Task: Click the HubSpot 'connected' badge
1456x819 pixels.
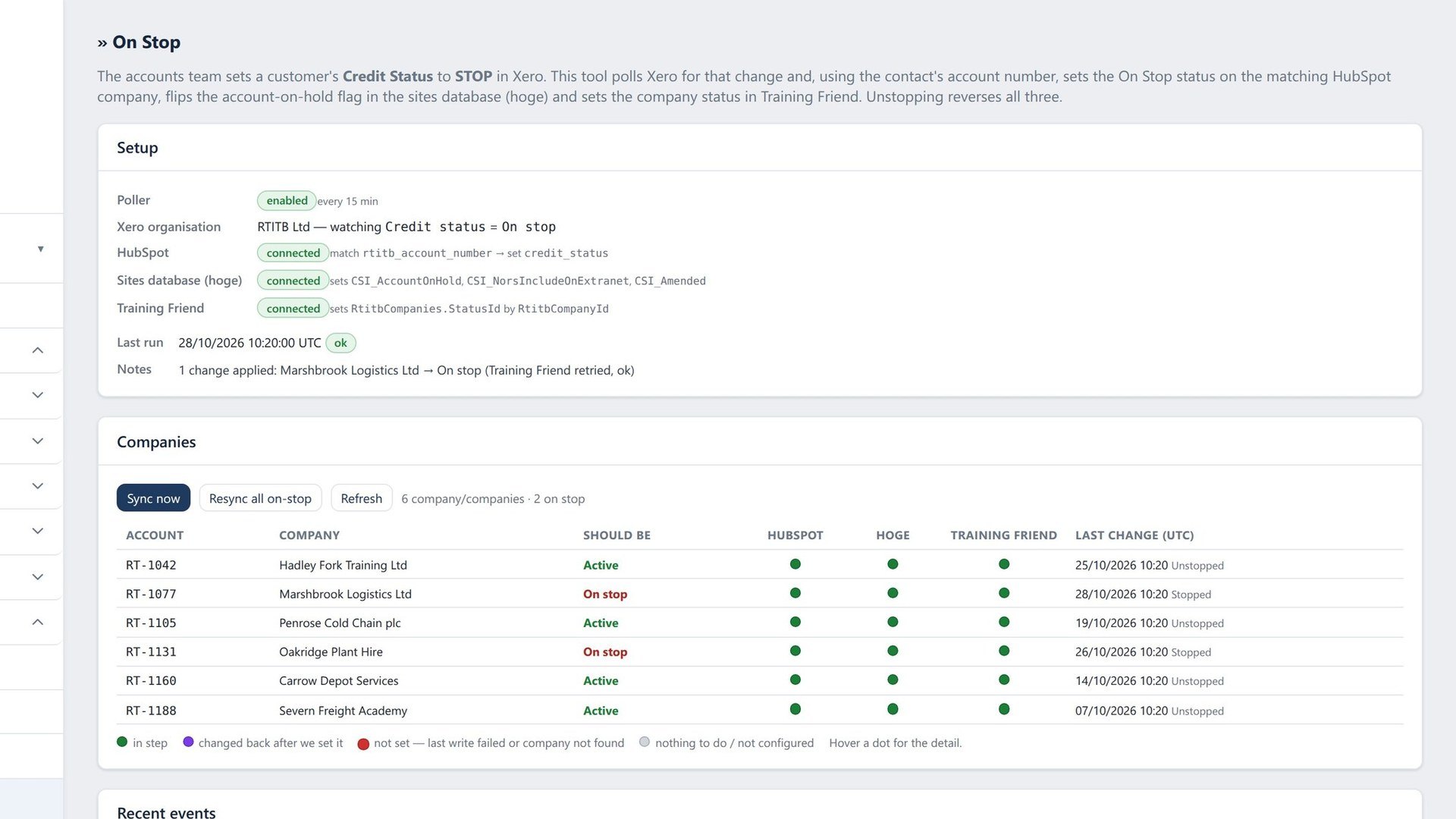Action: pyautogui.click(x=293, y=253)
